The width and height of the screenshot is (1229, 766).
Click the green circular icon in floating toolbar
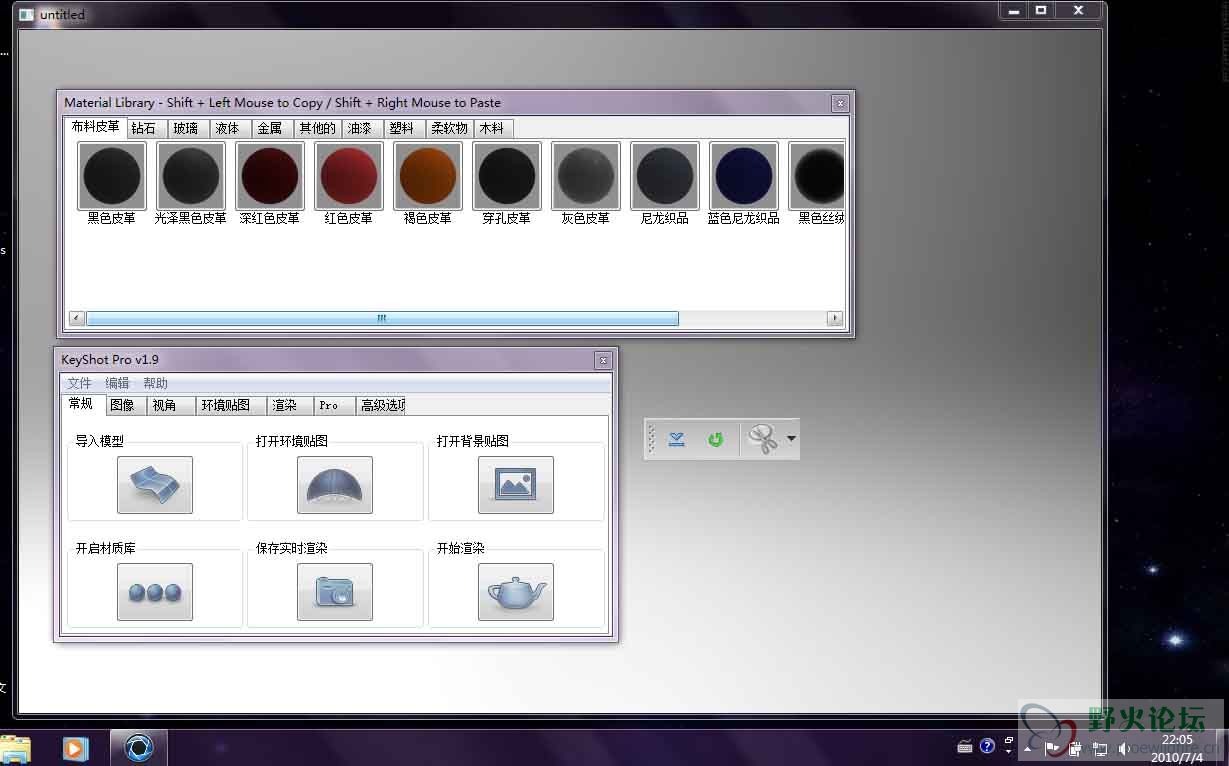pos(715,439)
